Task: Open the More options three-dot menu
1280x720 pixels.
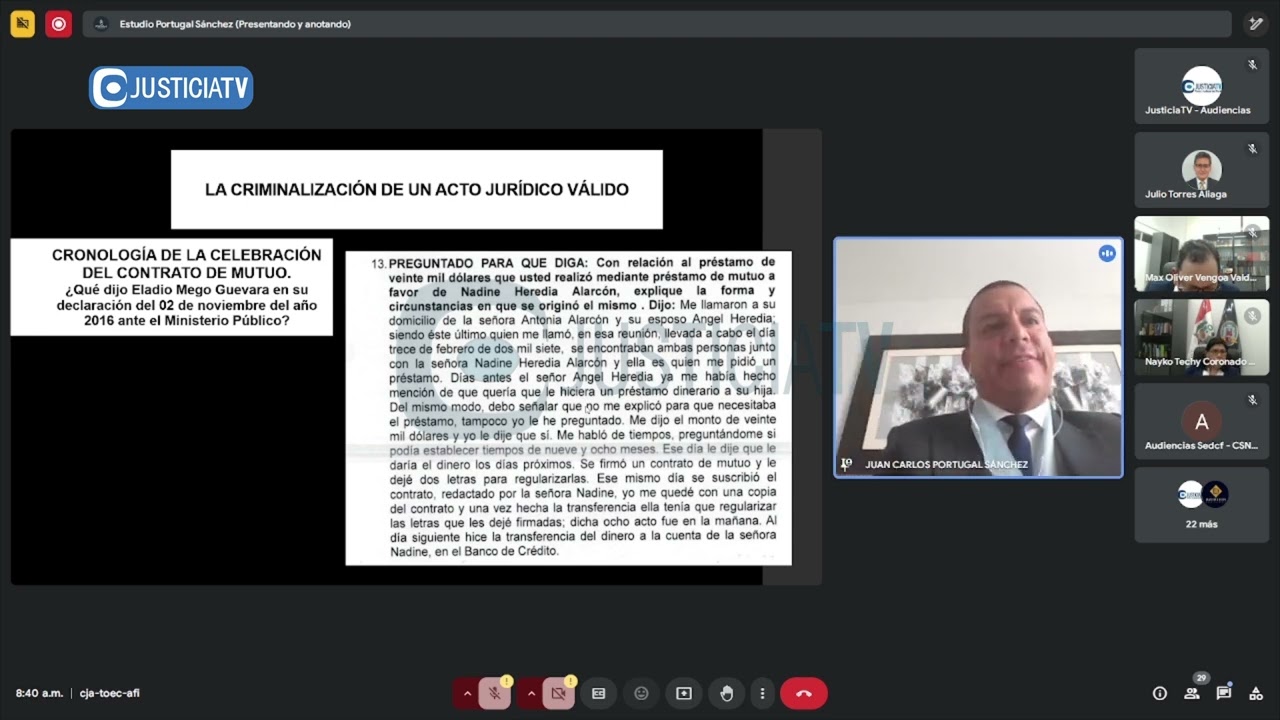Action: tap(762, 693)
